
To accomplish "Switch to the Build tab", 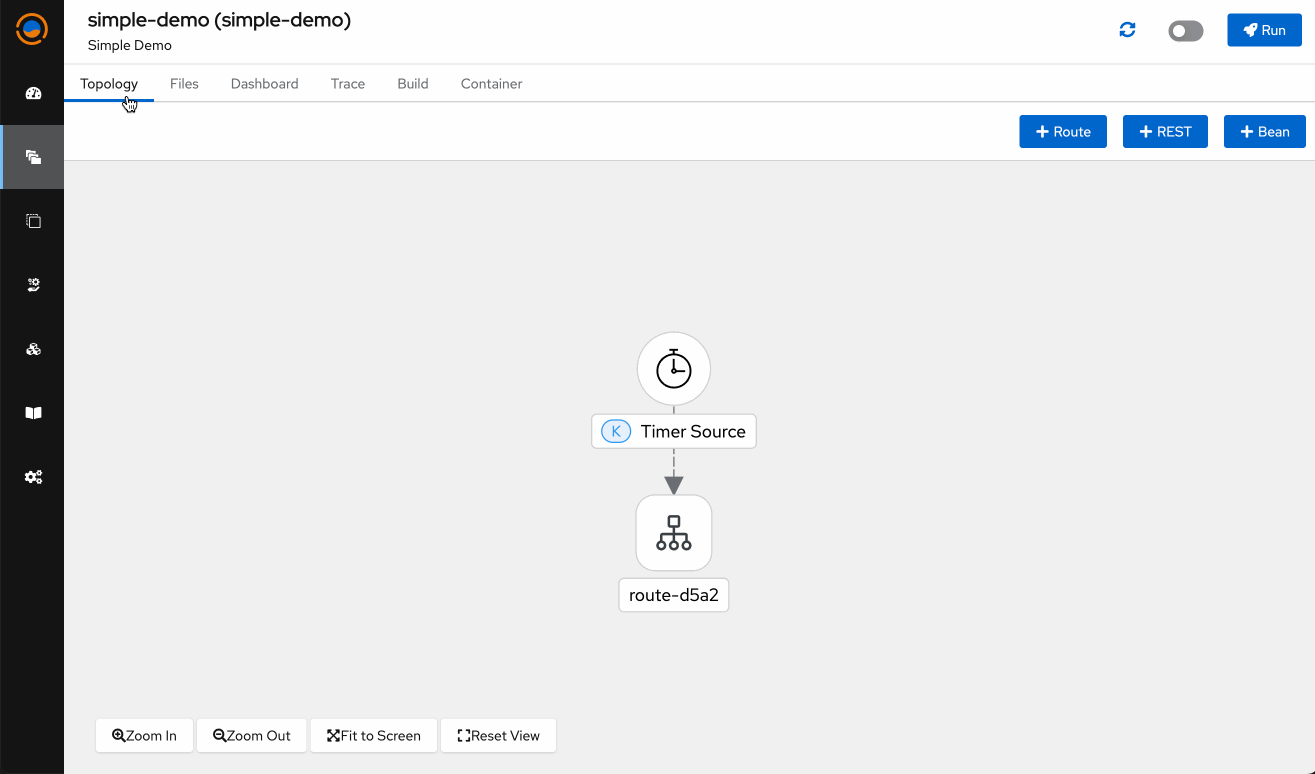I will (x=412, y=84).
